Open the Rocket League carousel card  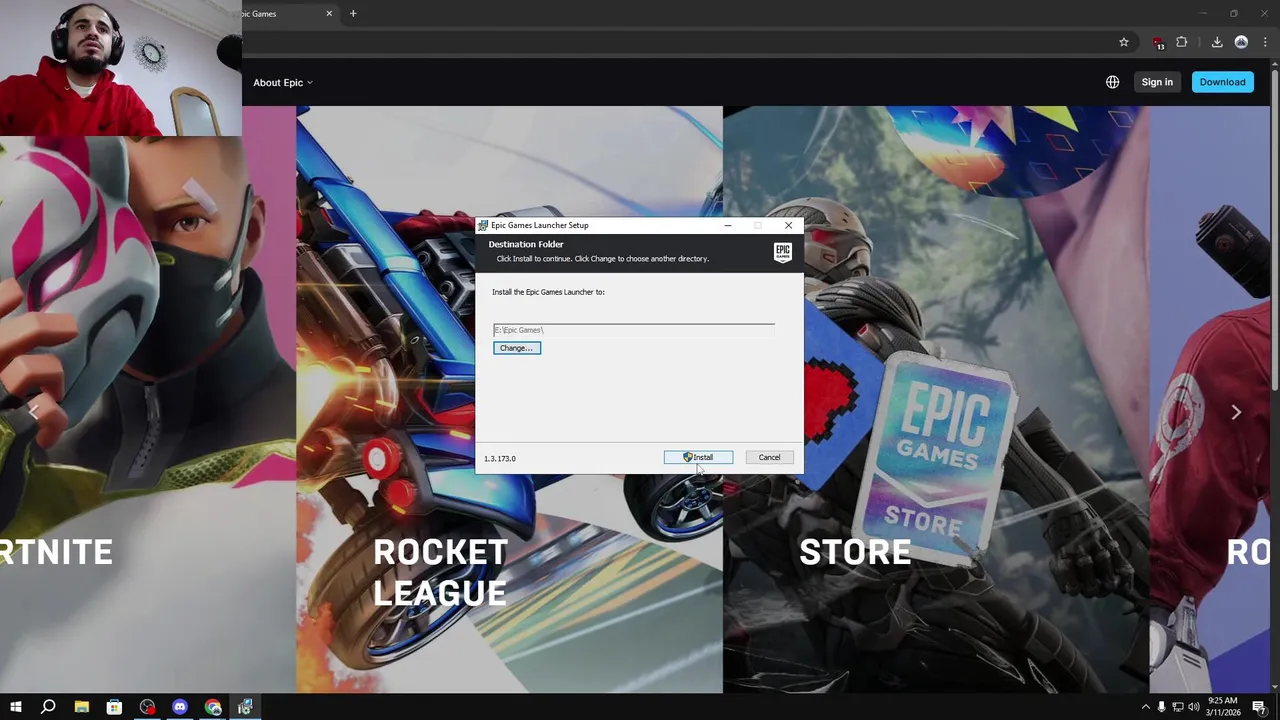coord(509,399)
